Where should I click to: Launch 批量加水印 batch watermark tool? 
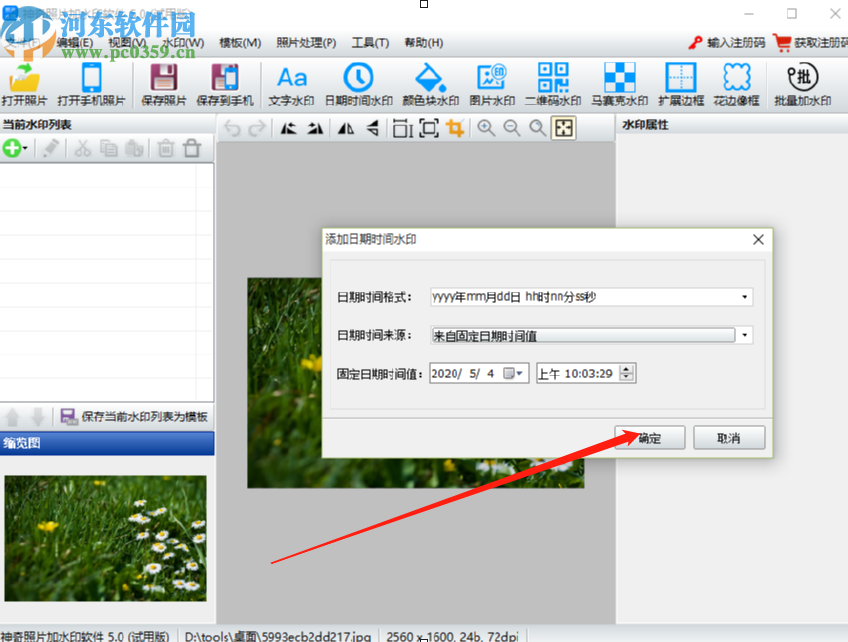click(803, 84)
